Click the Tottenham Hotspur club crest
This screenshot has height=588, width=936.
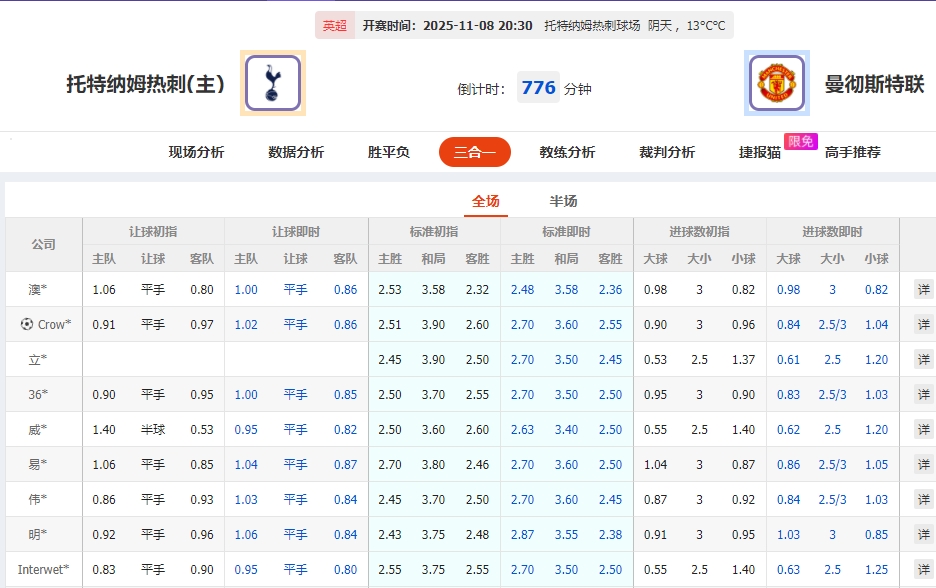[271, 82]
